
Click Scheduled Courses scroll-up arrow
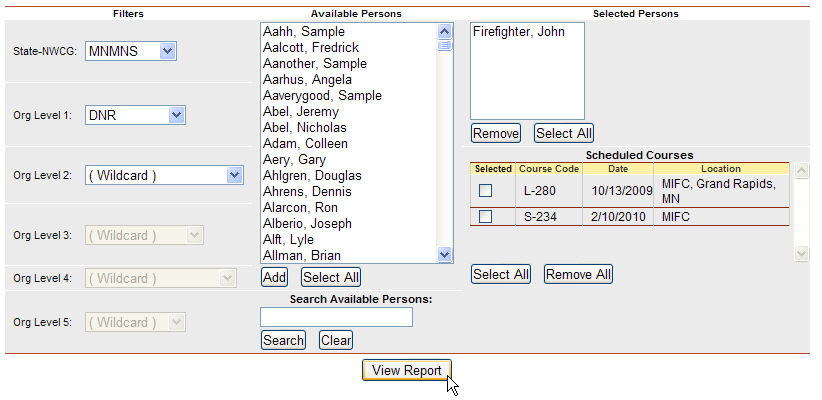pyautogui.click(x=802, y=170)
